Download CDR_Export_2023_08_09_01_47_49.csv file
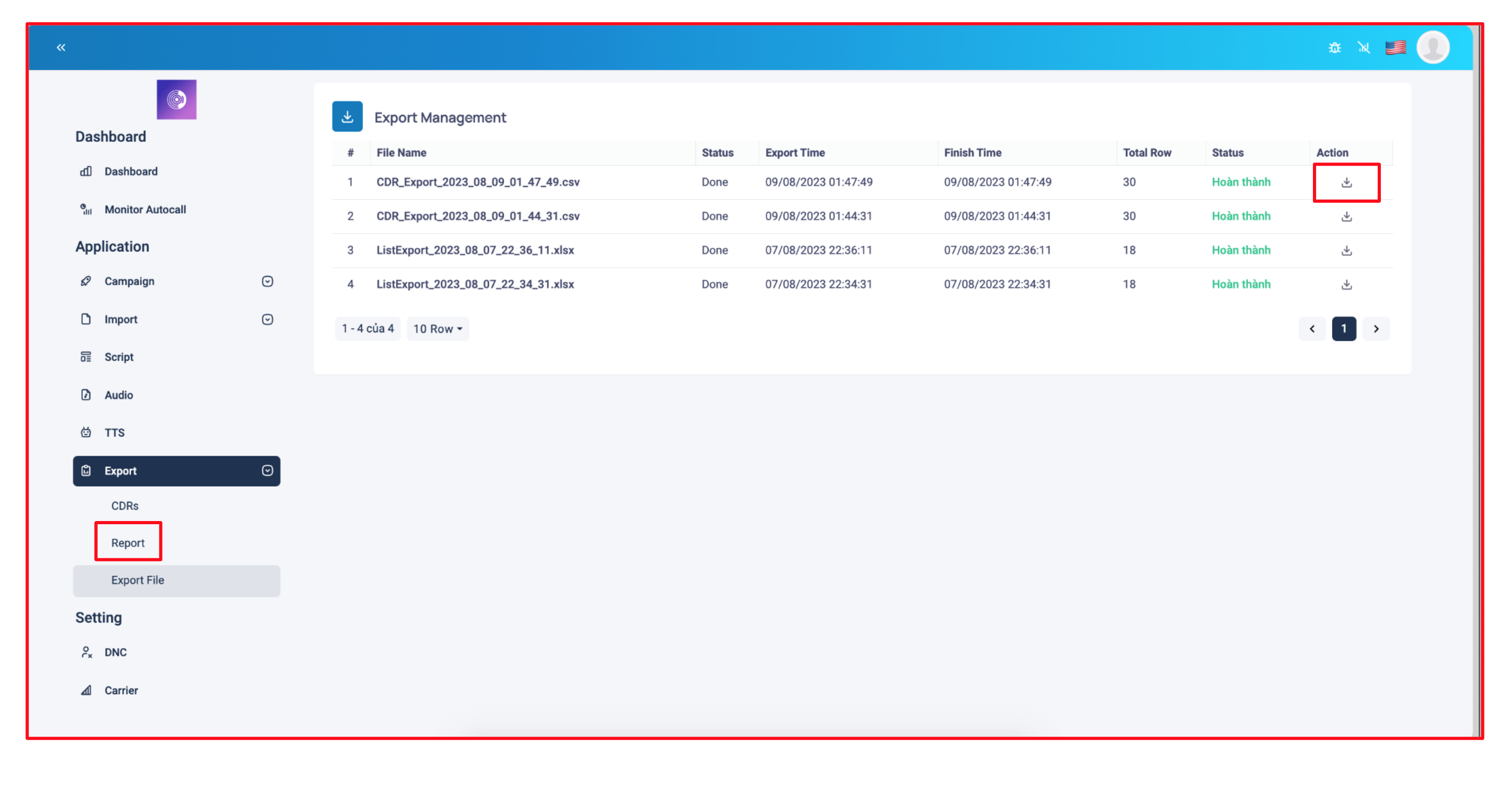This screenshot has width=1512, height=785. (x=1346, y=183)
